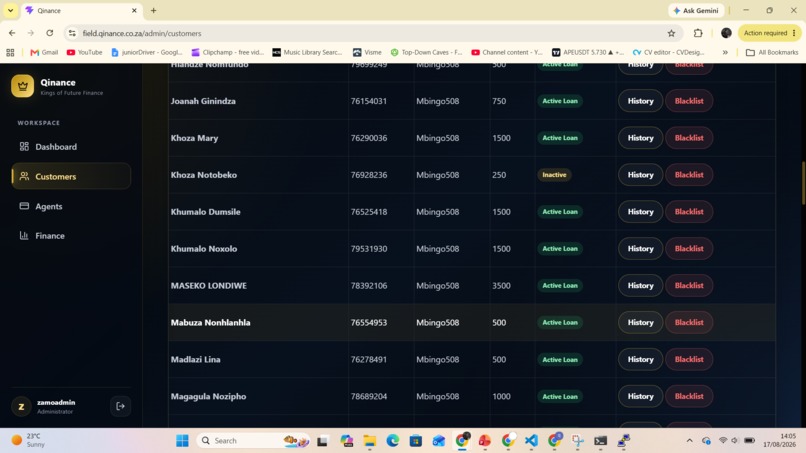
Task: Blacklist customer Khoza Mary
Action: [689, 138]
